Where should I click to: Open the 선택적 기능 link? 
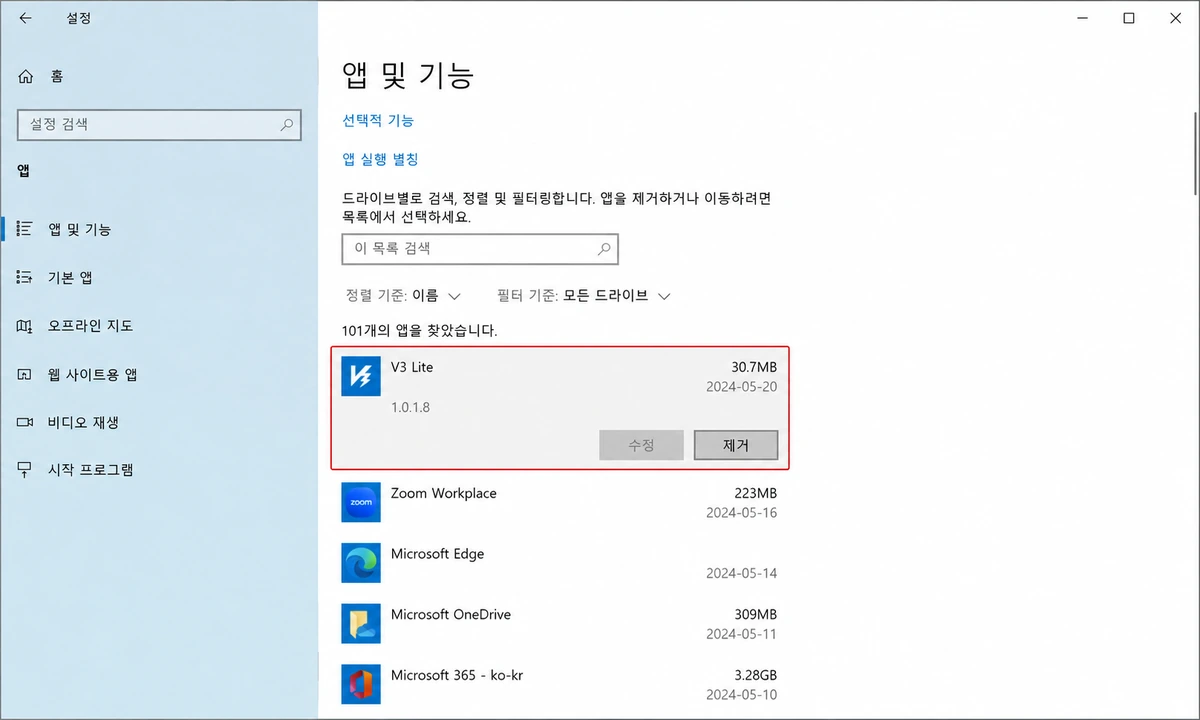378,120
